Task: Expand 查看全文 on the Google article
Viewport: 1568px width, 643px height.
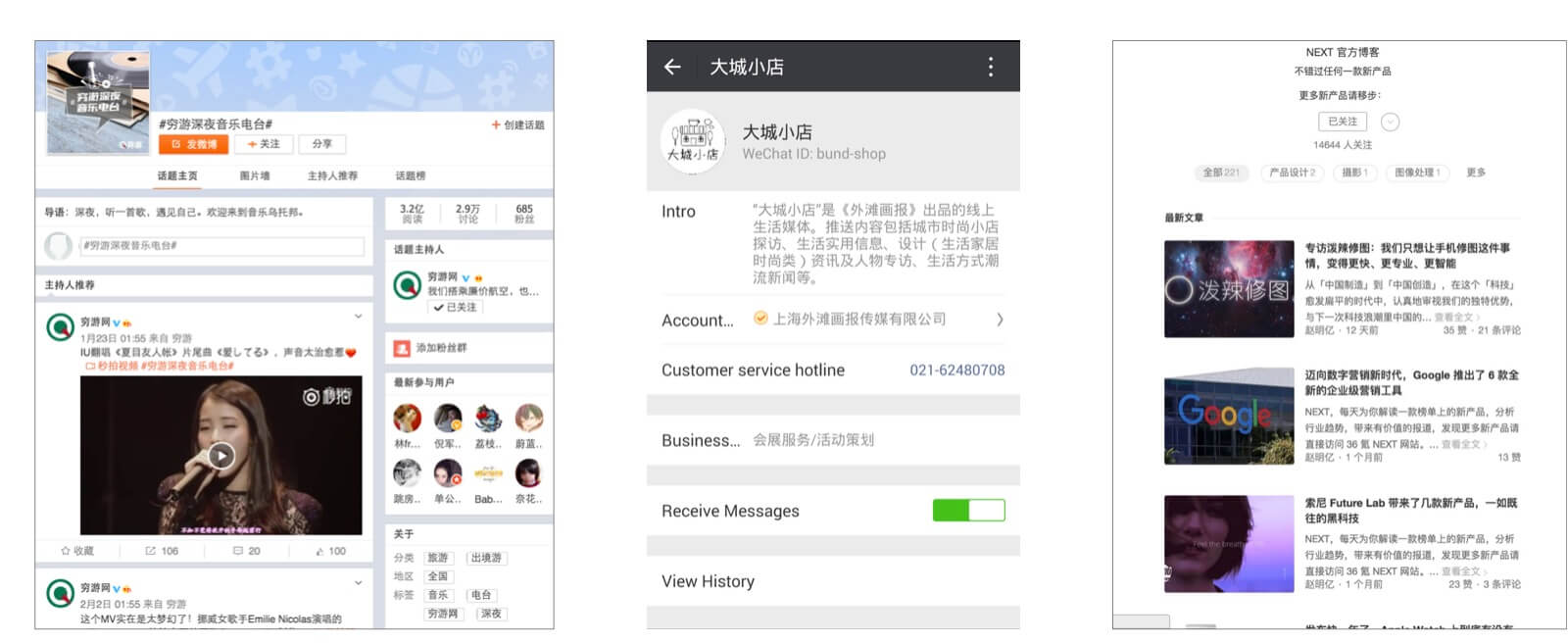Action: (x=1463, y=444)
